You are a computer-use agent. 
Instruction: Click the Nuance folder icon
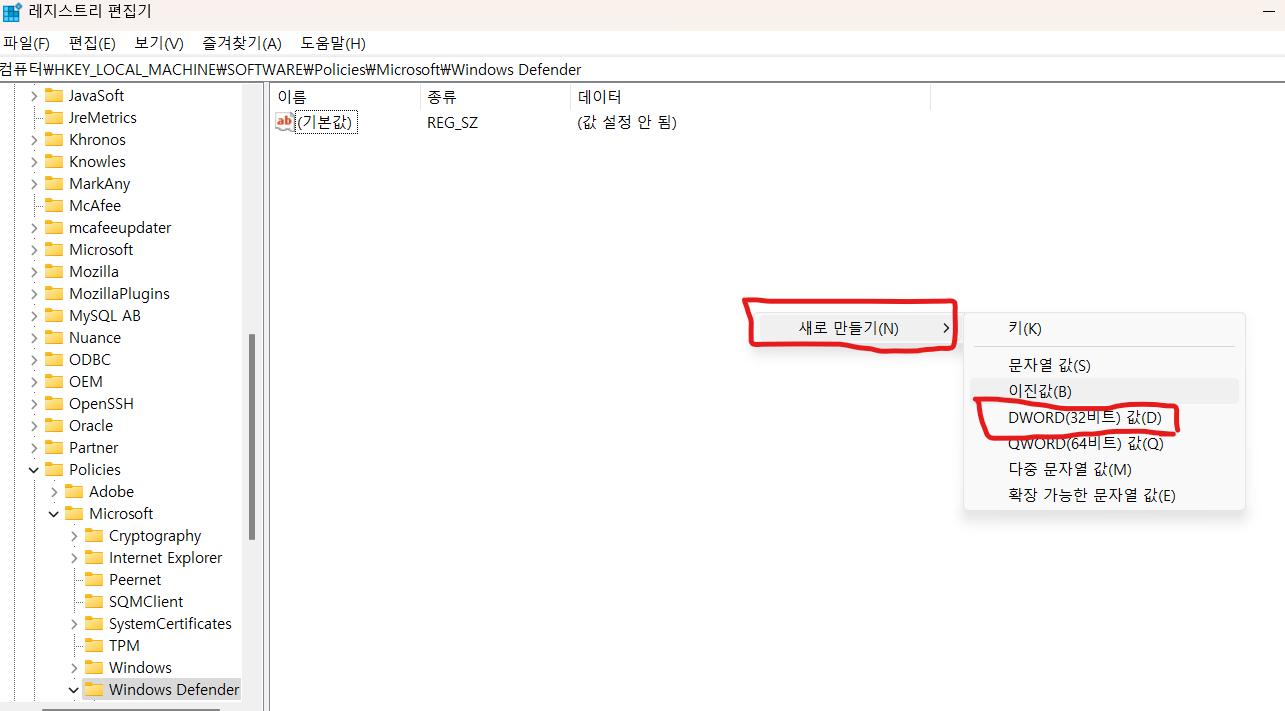pos(54,338)
